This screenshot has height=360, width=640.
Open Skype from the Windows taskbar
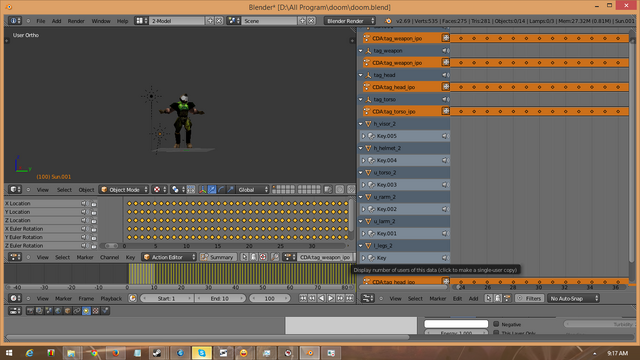[202, 353]
